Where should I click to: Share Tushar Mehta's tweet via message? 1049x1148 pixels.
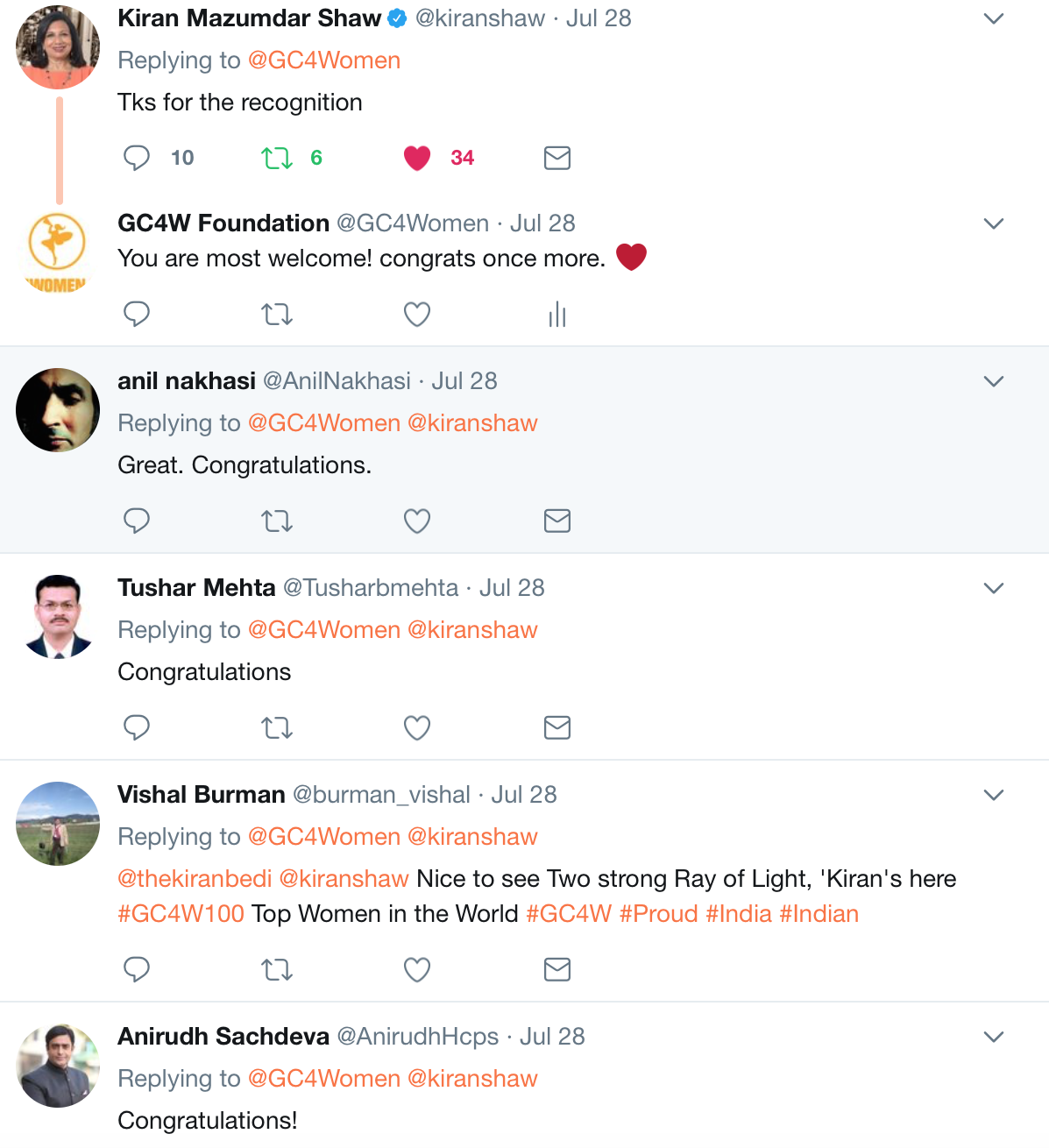(557, 727)
